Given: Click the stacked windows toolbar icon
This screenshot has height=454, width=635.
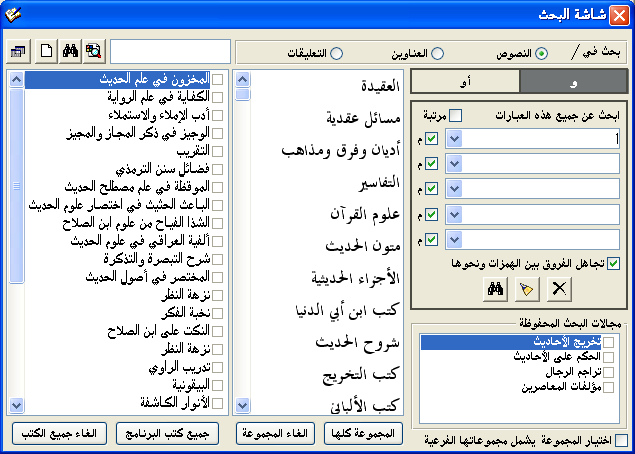Looking at the screenshot, I should pos(18,51).
